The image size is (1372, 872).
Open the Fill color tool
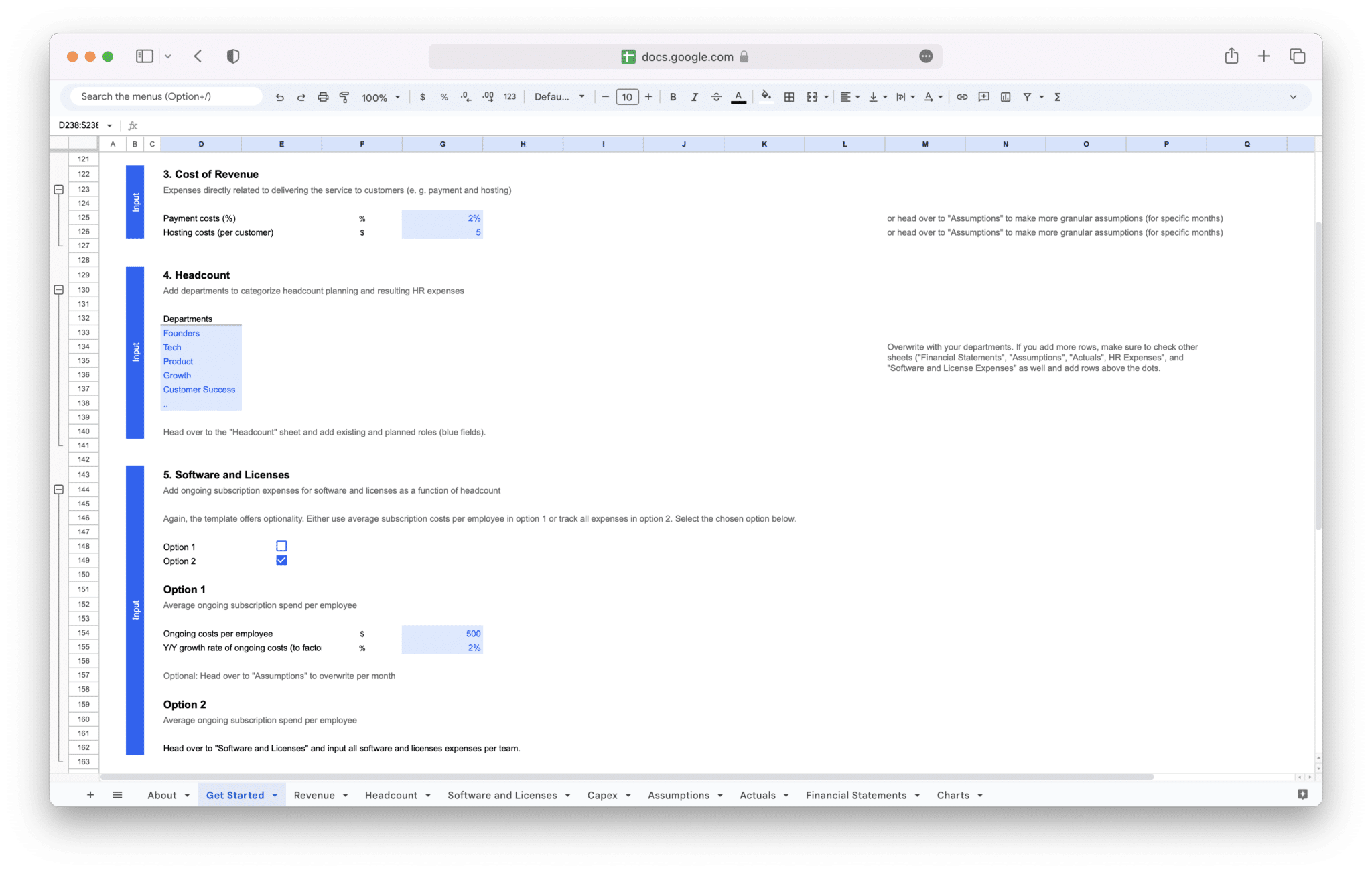tap(766, 96)
